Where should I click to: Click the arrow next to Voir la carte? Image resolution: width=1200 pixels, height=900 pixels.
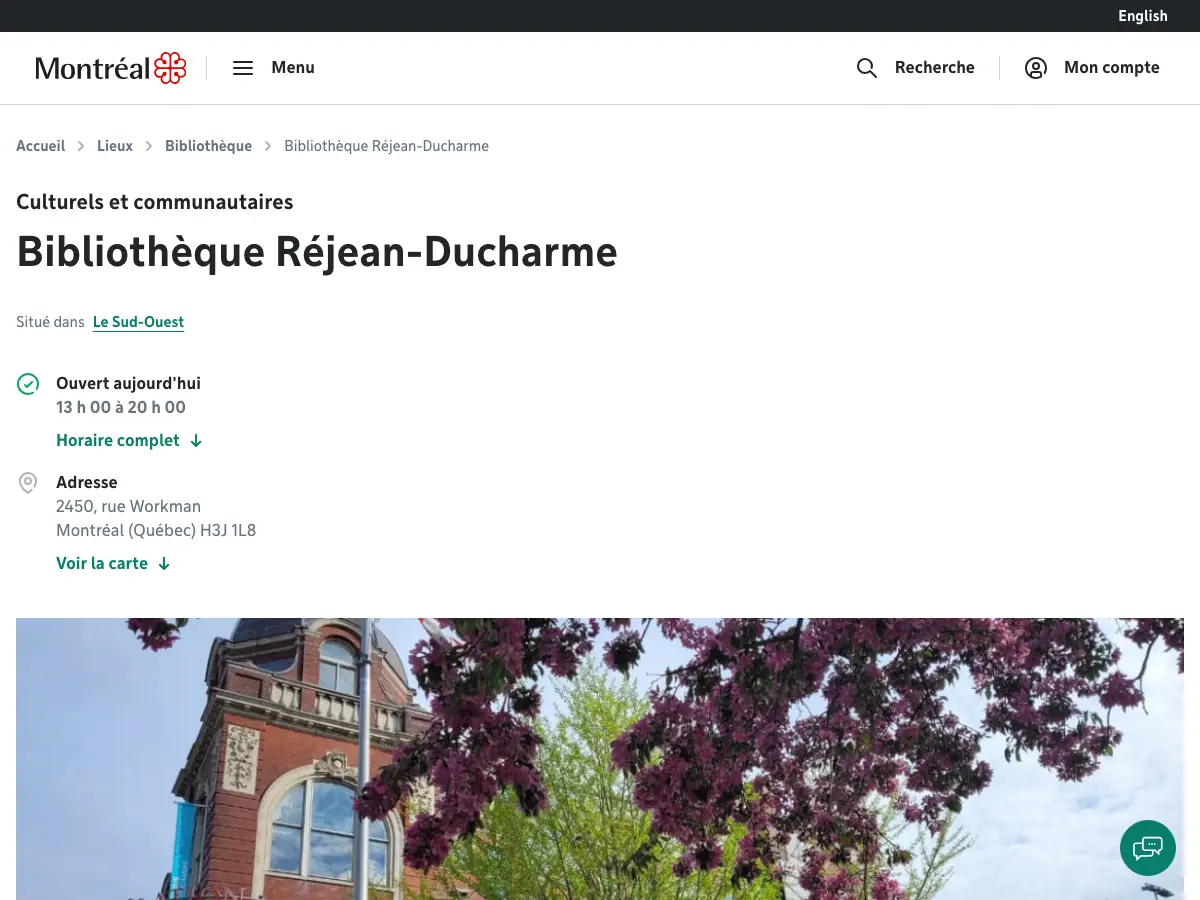coord(164,564)
